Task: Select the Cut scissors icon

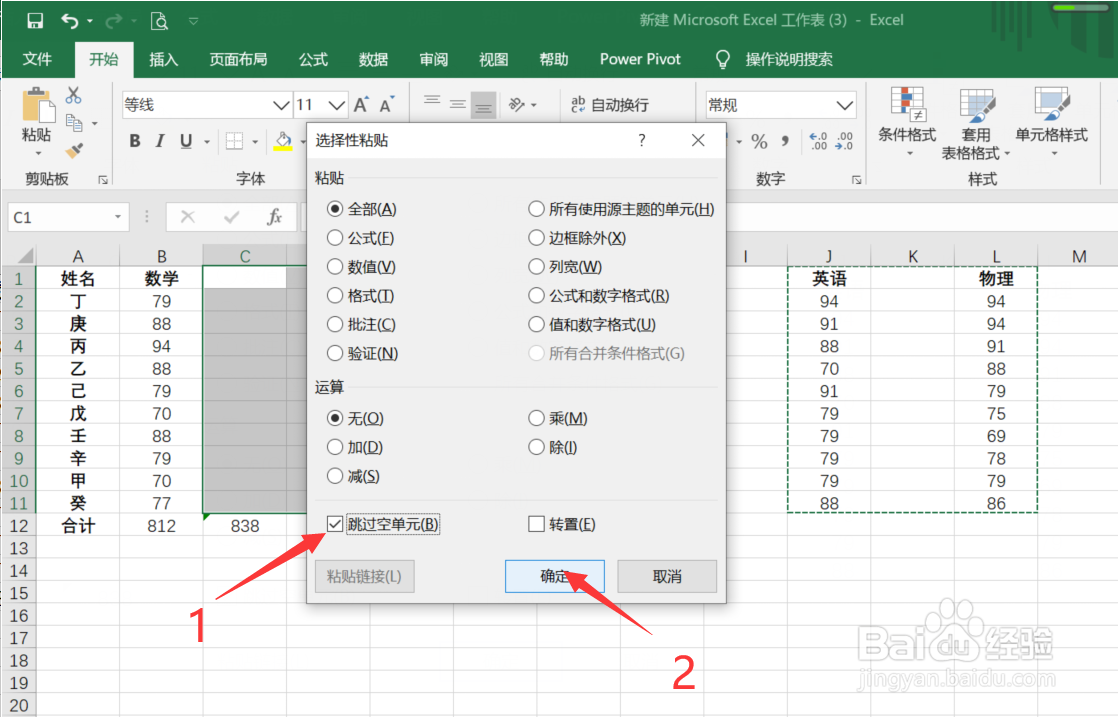Action: click(73, 93)
